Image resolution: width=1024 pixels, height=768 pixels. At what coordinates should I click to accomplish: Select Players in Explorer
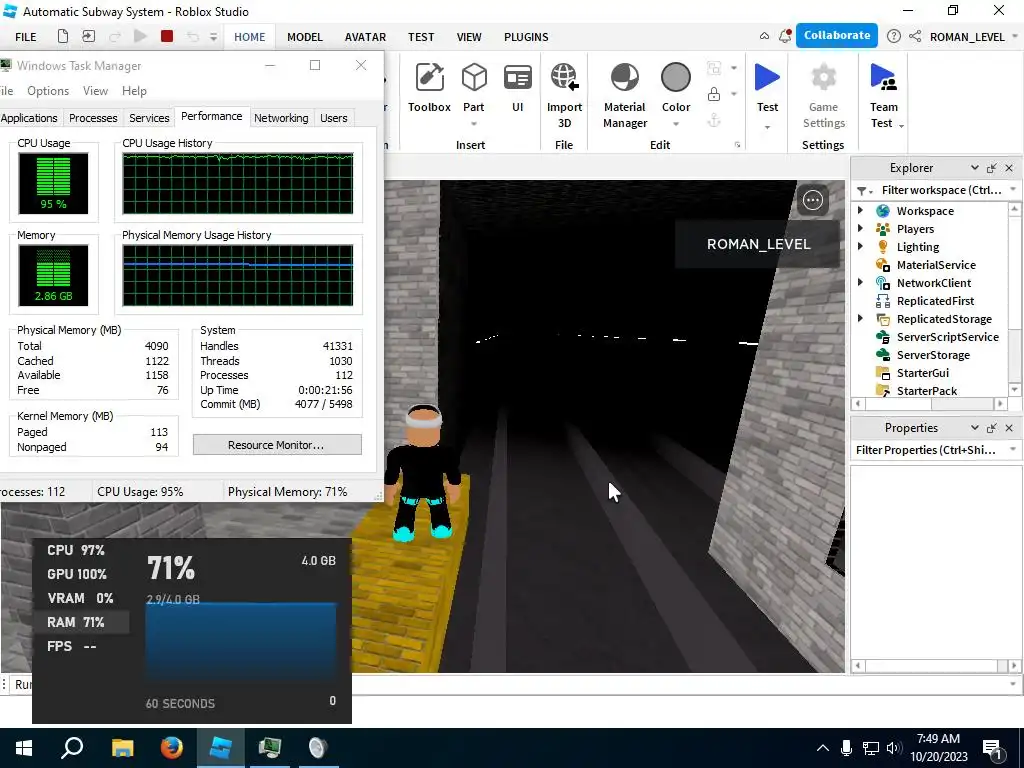click(x=915, y=229)
